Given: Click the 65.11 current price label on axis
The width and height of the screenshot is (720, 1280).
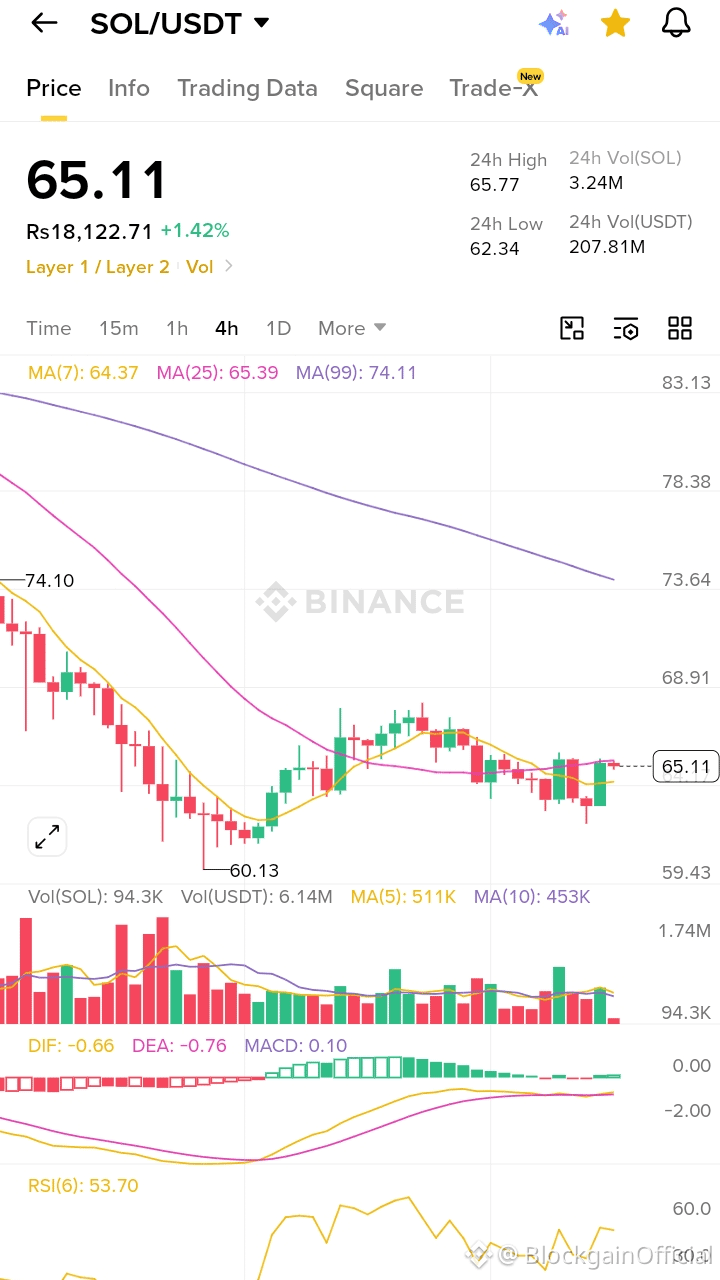Looking at the screenshot, I should pyautogui.click(x=686, y=767).
